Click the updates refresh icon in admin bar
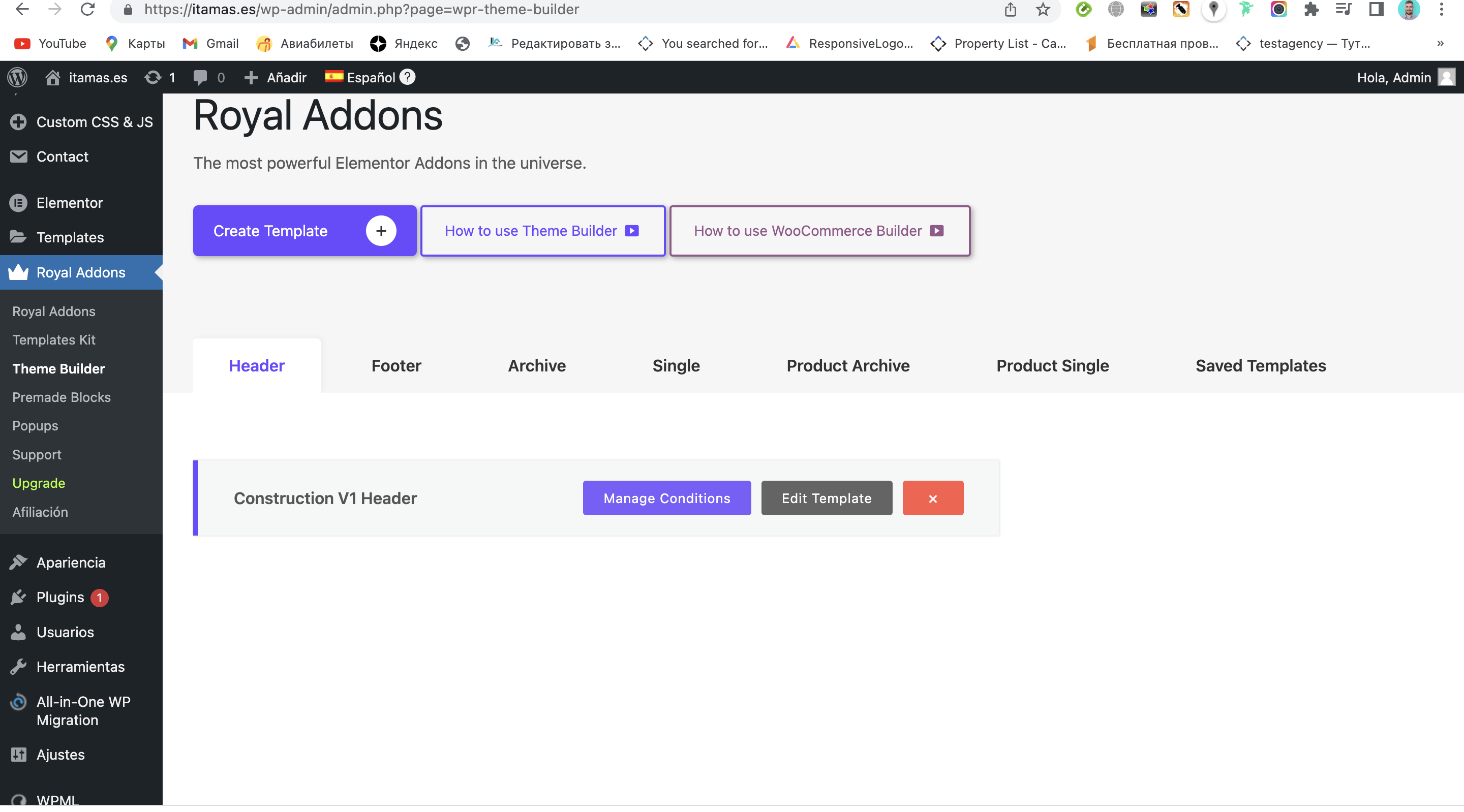The height and width of the screenshot is (812, 1464). (x=152, y=77)
